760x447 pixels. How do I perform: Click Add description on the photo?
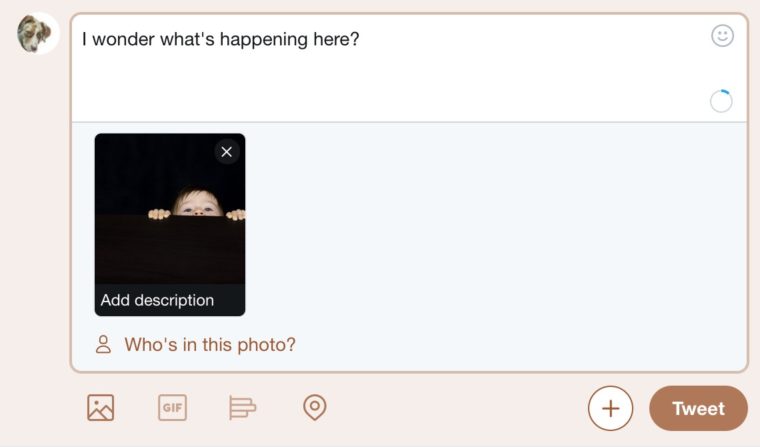coord(157,300)
